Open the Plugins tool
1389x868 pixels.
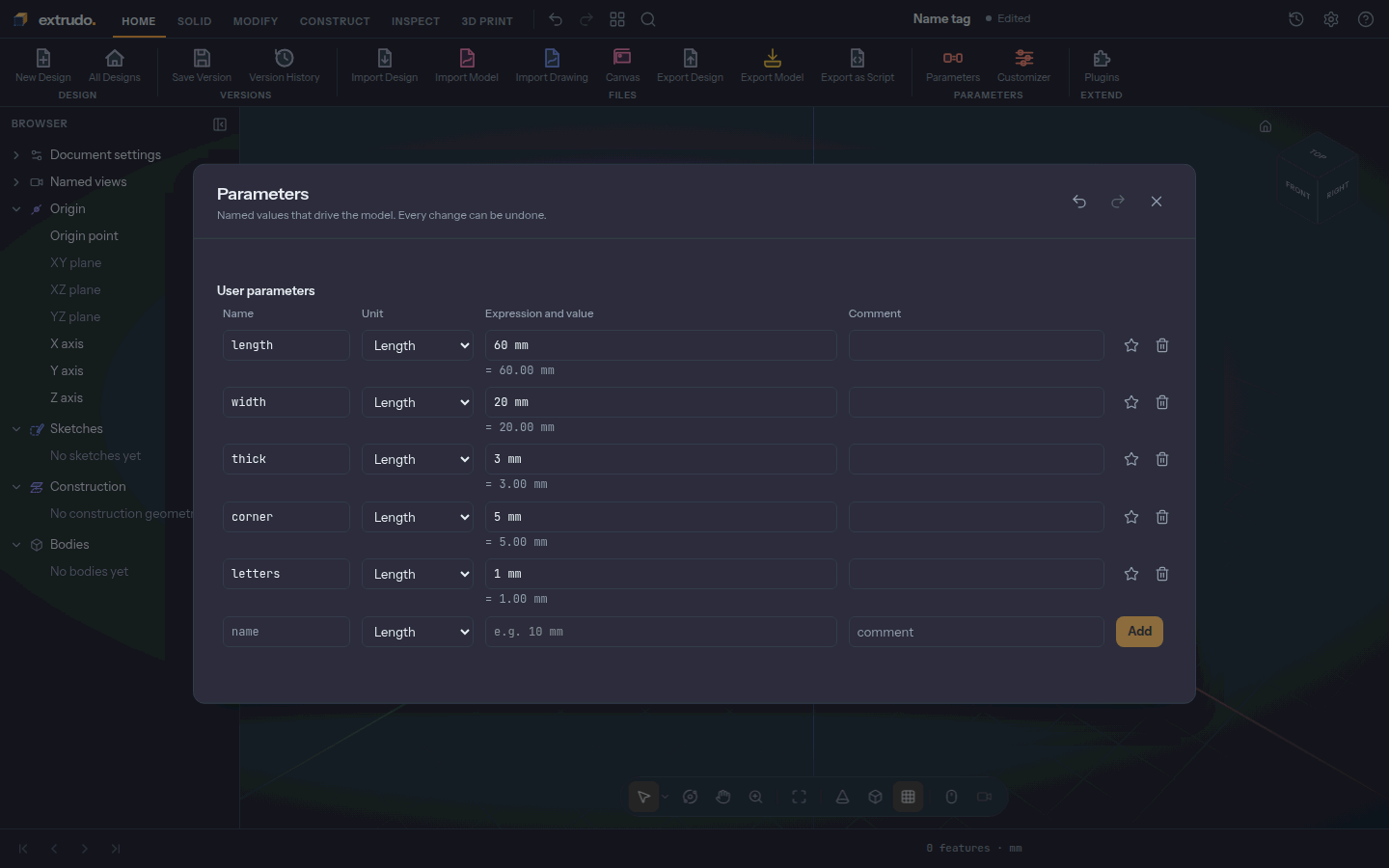tap(1102, 65)
